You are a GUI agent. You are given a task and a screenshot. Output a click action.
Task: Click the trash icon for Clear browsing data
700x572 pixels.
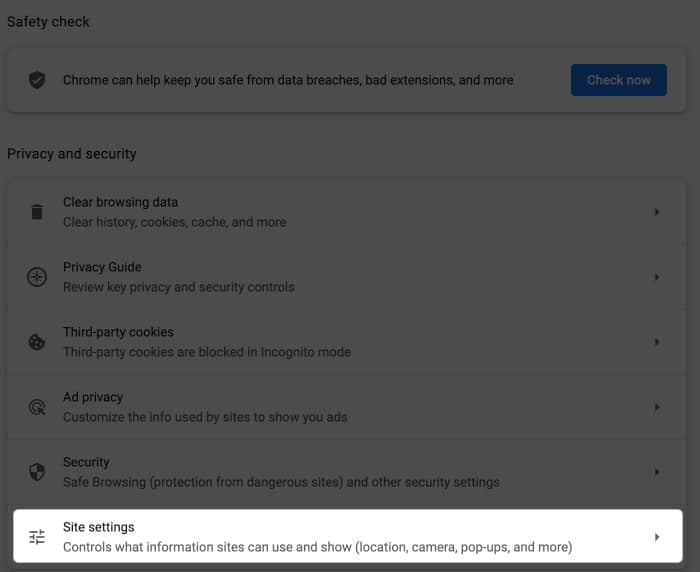(37, 212)
